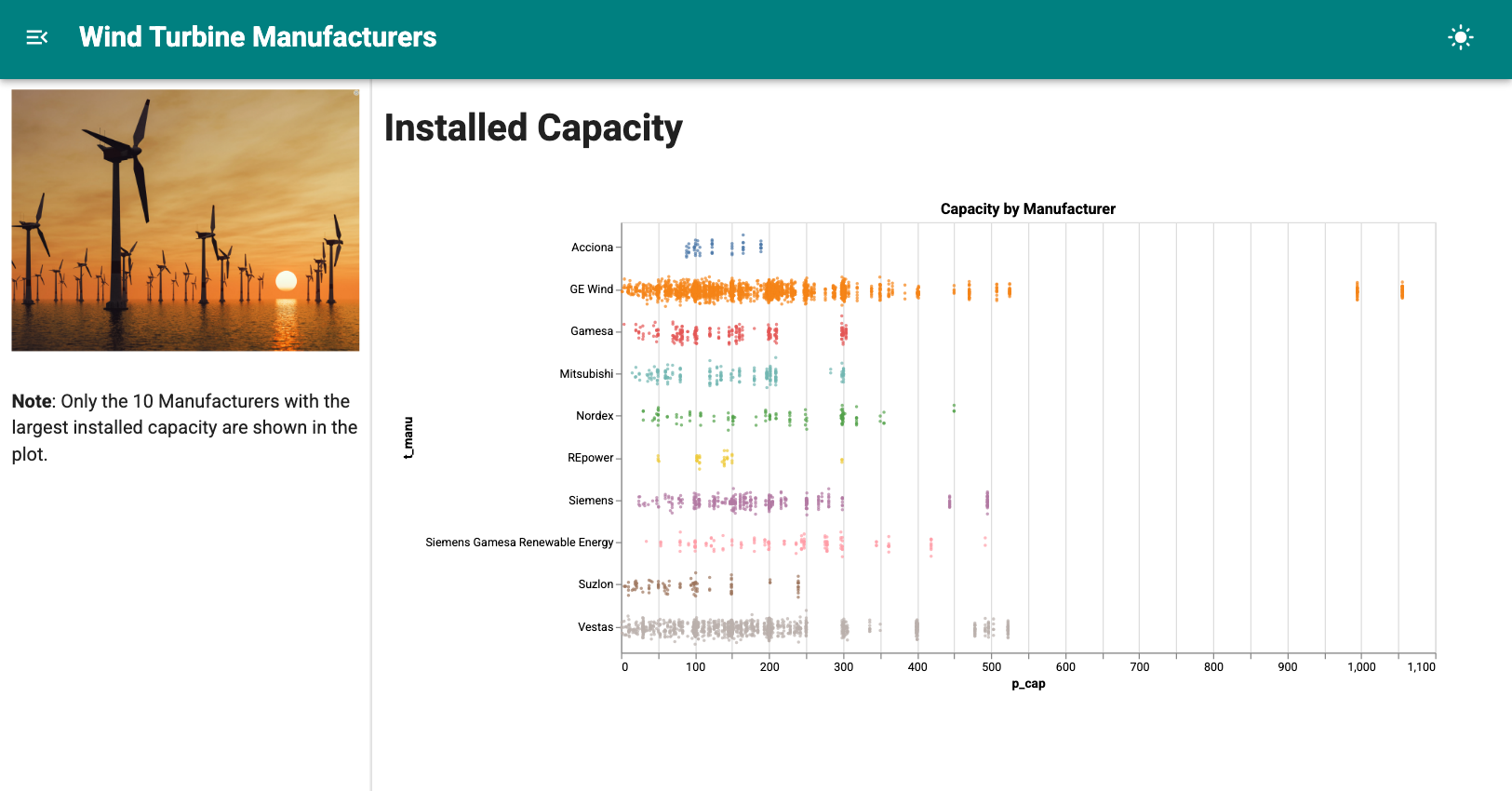Screen dimensions: 1512x791
Task: Click the 600 tick on the x-axis
Action: click(x=1065, y=667)
